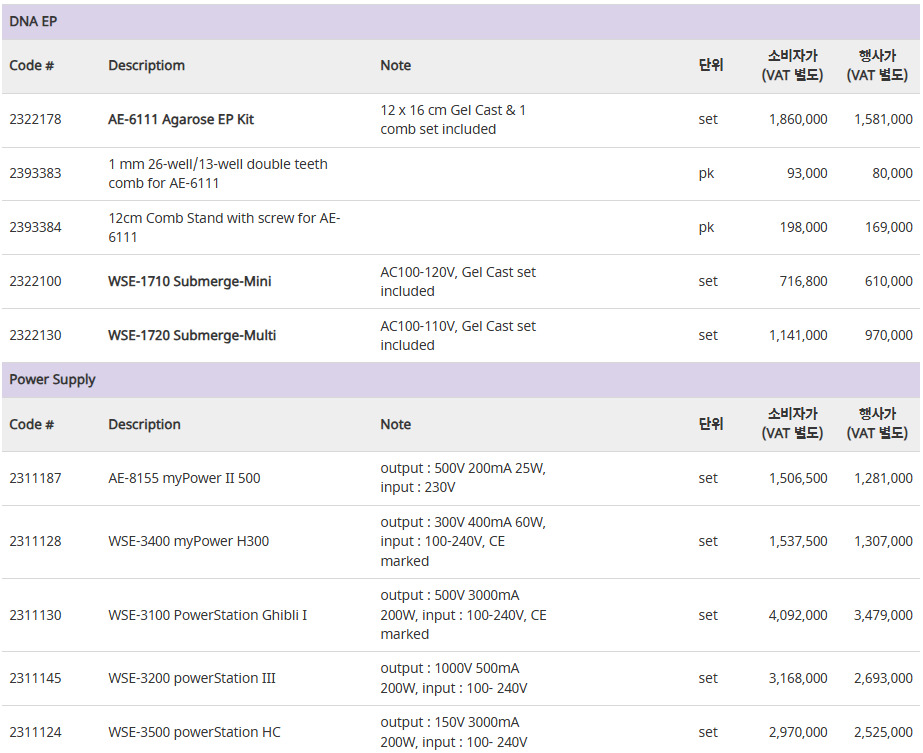Click WSE-3100 PowerStation Ghibli I entry

click(208, 615)
